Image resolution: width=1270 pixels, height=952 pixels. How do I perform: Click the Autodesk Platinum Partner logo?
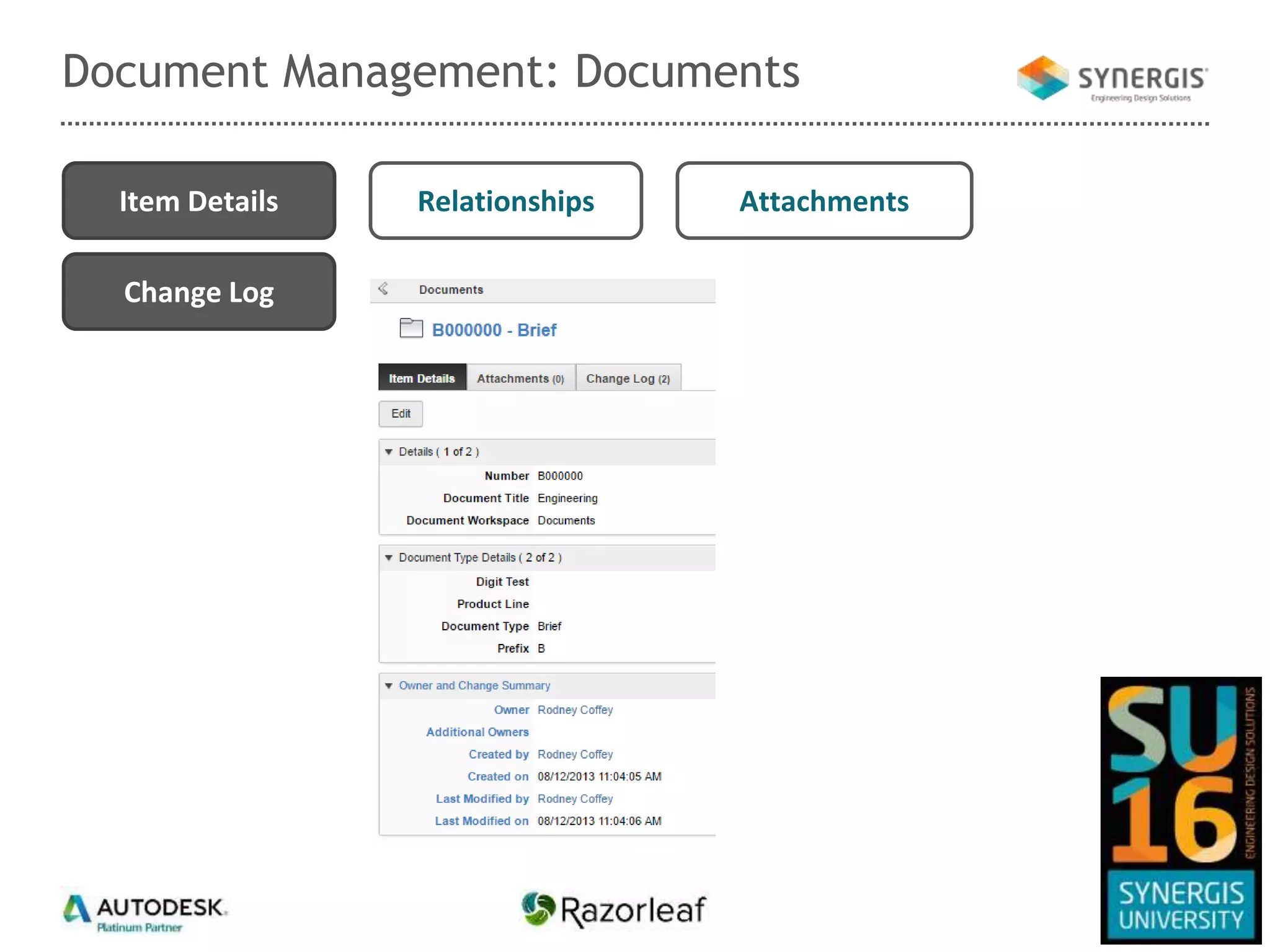(x=145, y=914)
